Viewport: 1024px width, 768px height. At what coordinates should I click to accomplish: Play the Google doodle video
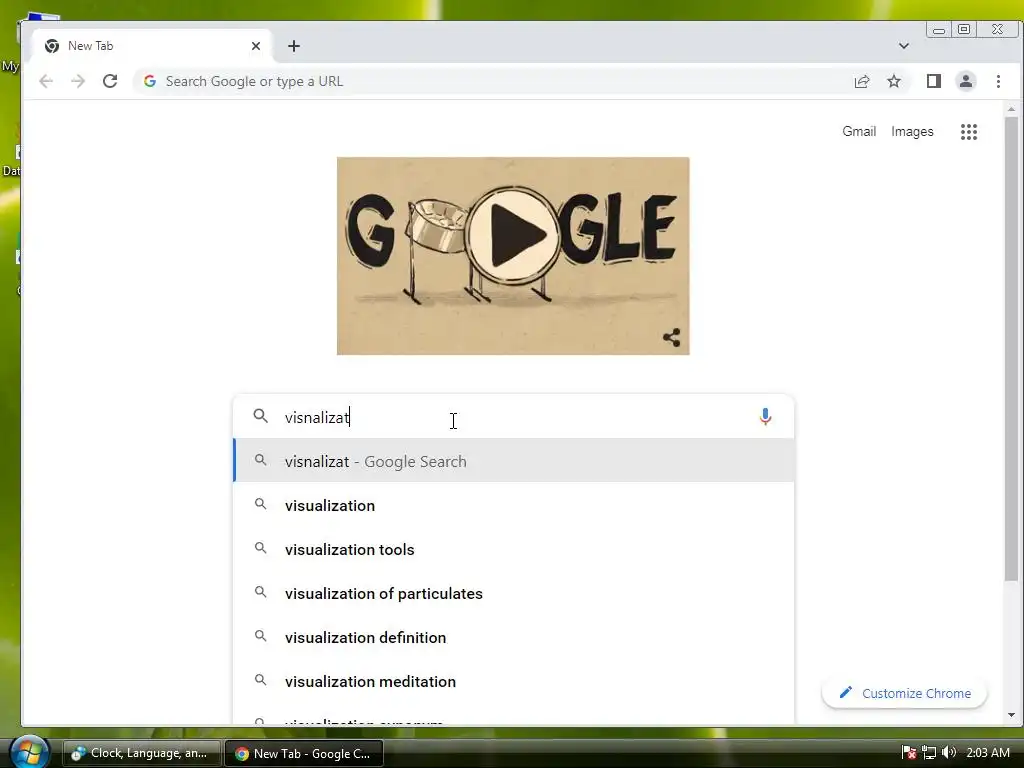[x=514, y=234]
